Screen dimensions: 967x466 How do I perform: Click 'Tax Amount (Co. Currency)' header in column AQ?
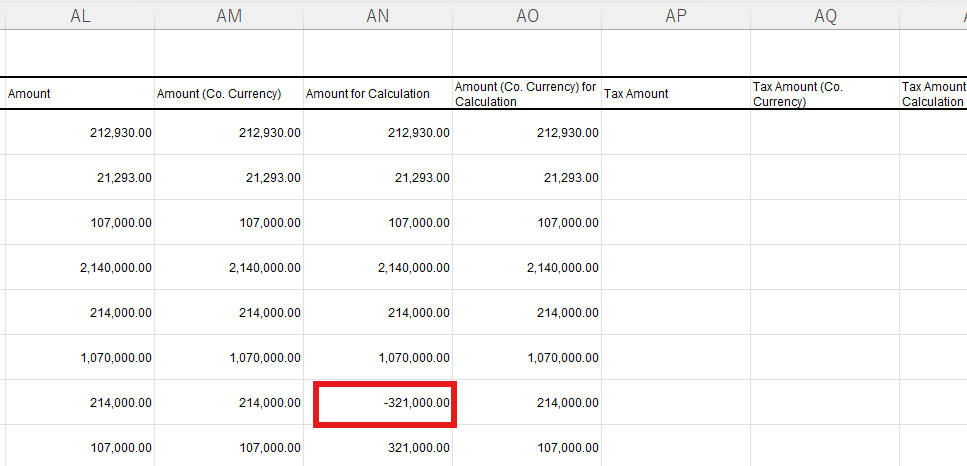[x=825, y=94]
